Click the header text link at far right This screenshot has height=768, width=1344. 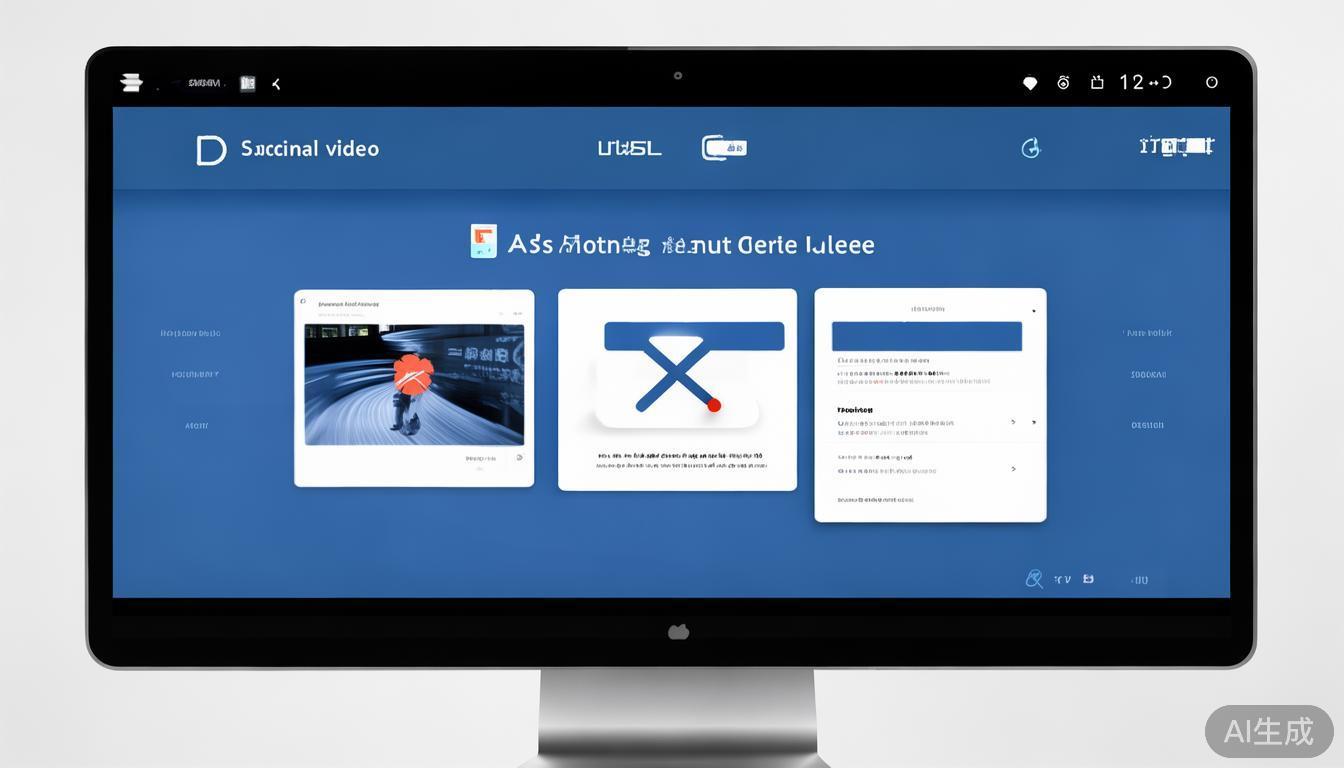[x=1176, y=147]
